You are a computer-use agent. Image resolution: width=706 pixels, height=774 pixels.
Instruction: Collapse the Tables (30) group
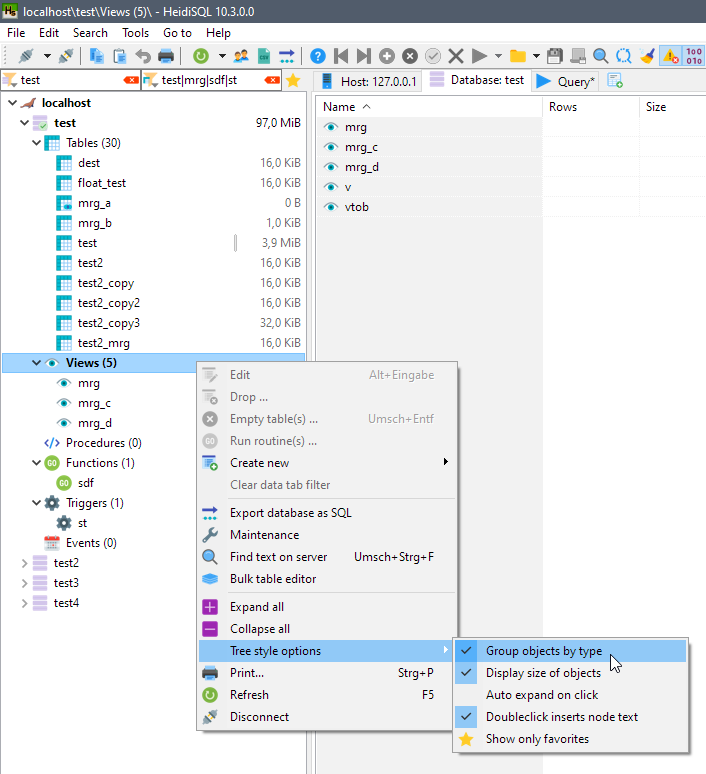point(36,143)
